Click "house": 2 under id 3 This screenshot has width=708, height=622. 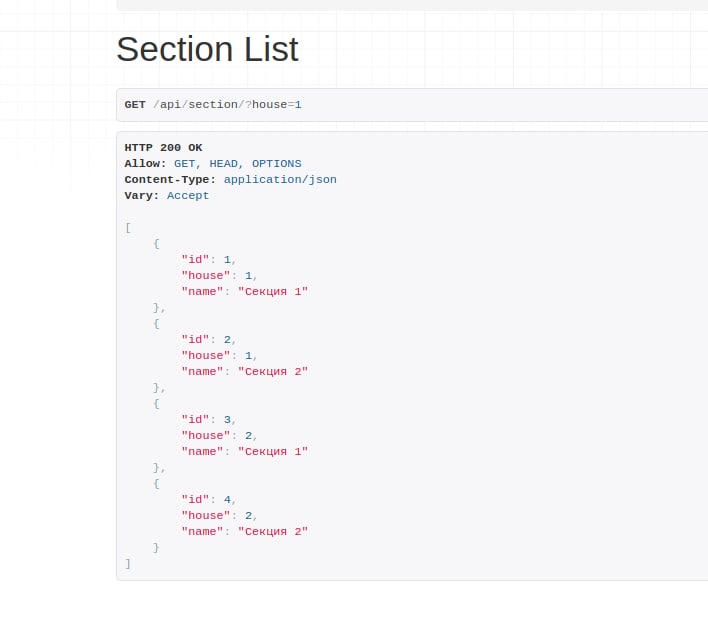coord(217,436)
